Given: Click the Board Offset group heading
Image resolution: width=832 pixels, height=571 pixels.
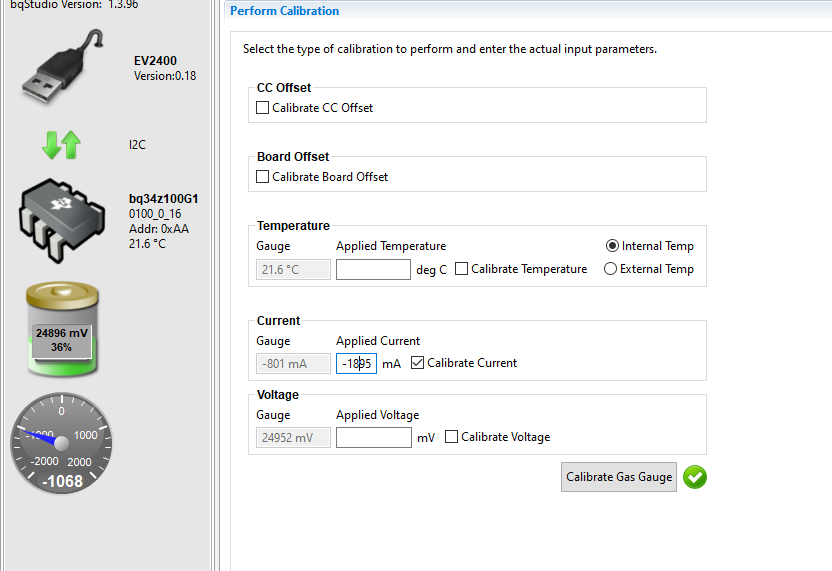Looking at the screenshot, I should [x=293, y=157].
